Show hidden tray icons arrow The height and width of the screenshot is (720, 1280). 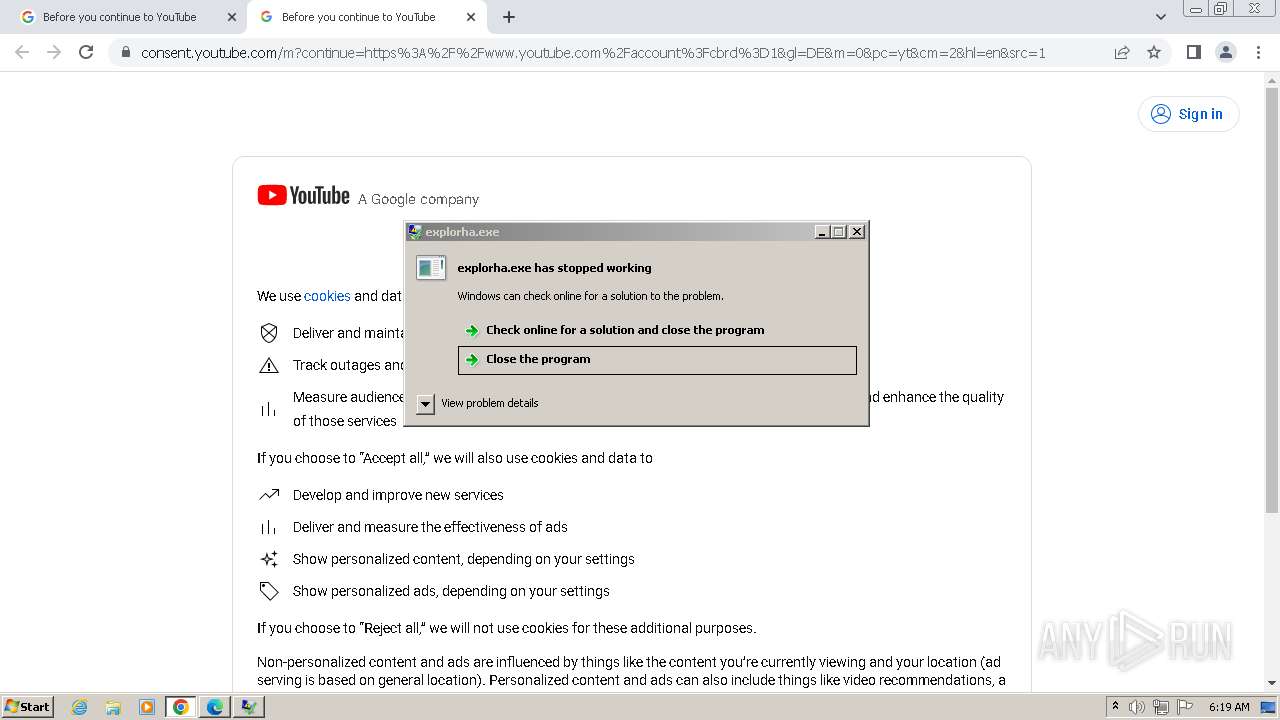coord(1115,706)
